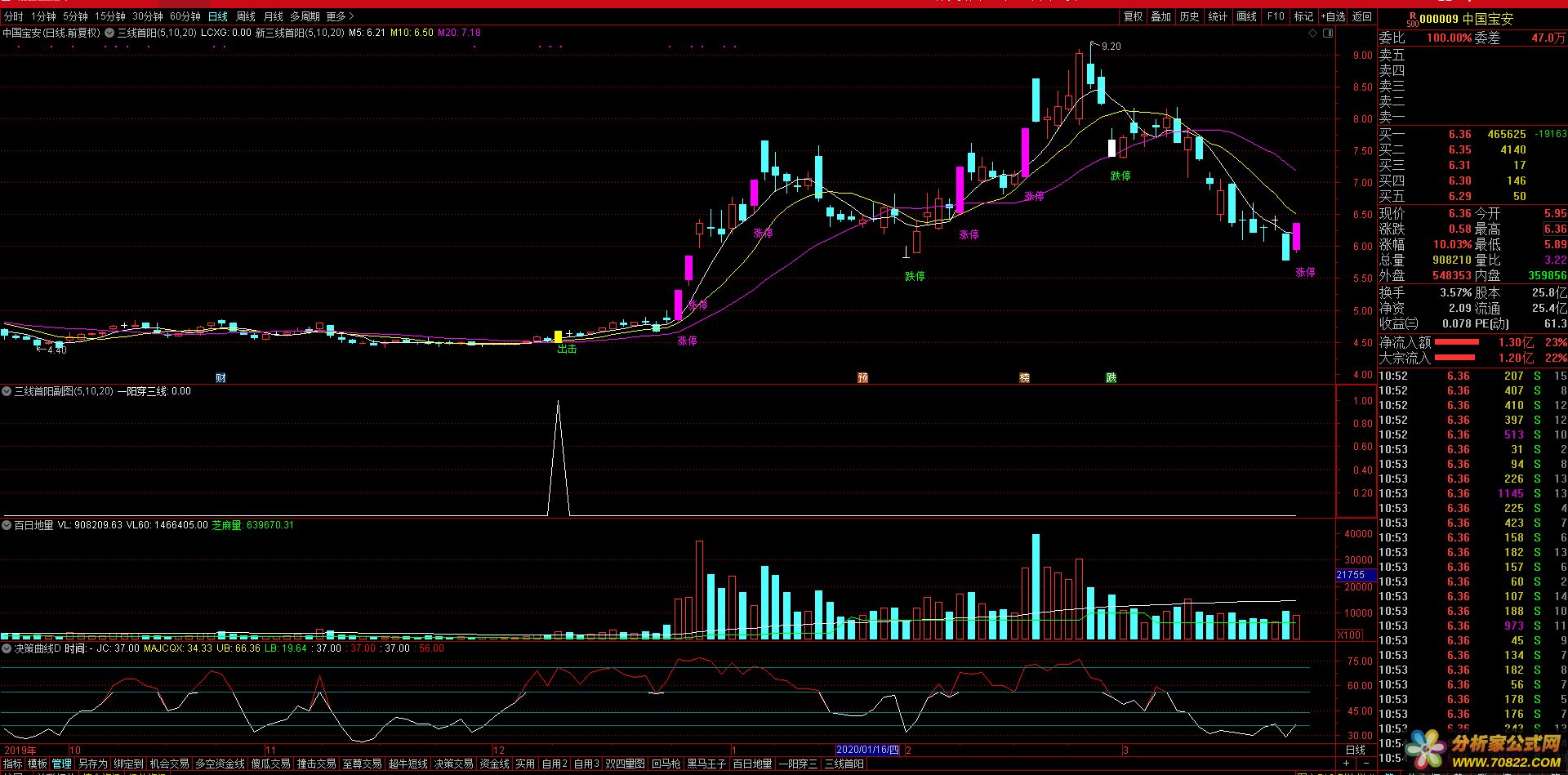Click the diamond icon at chart top-right
This screenshot has height=775, width=1568.
coord(1313,33)
